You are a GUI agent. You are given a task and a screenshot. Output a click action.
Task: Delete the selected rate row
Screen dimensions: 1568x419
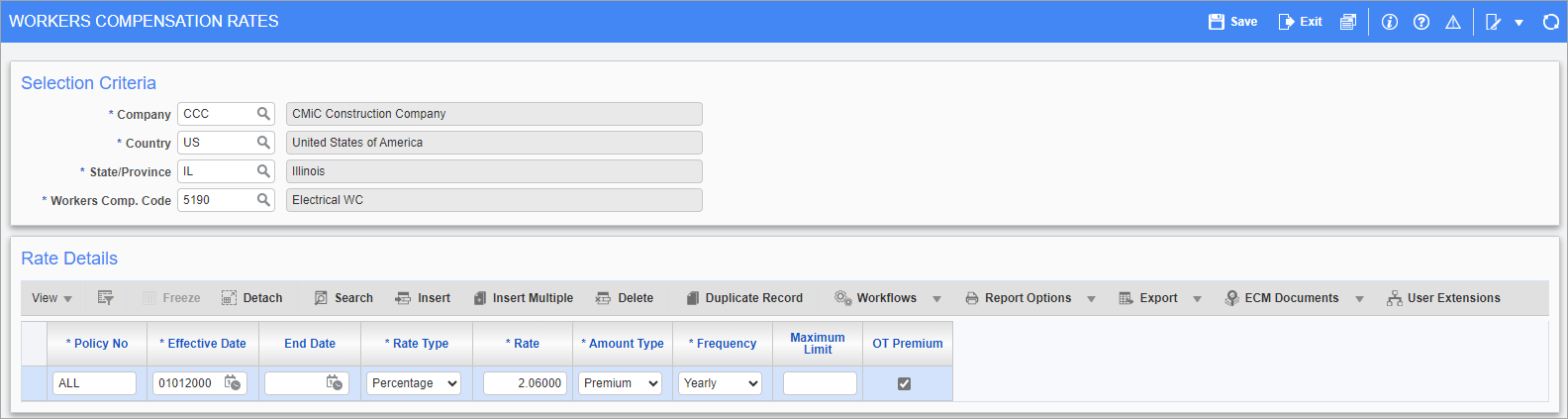(x=625, y=298)
